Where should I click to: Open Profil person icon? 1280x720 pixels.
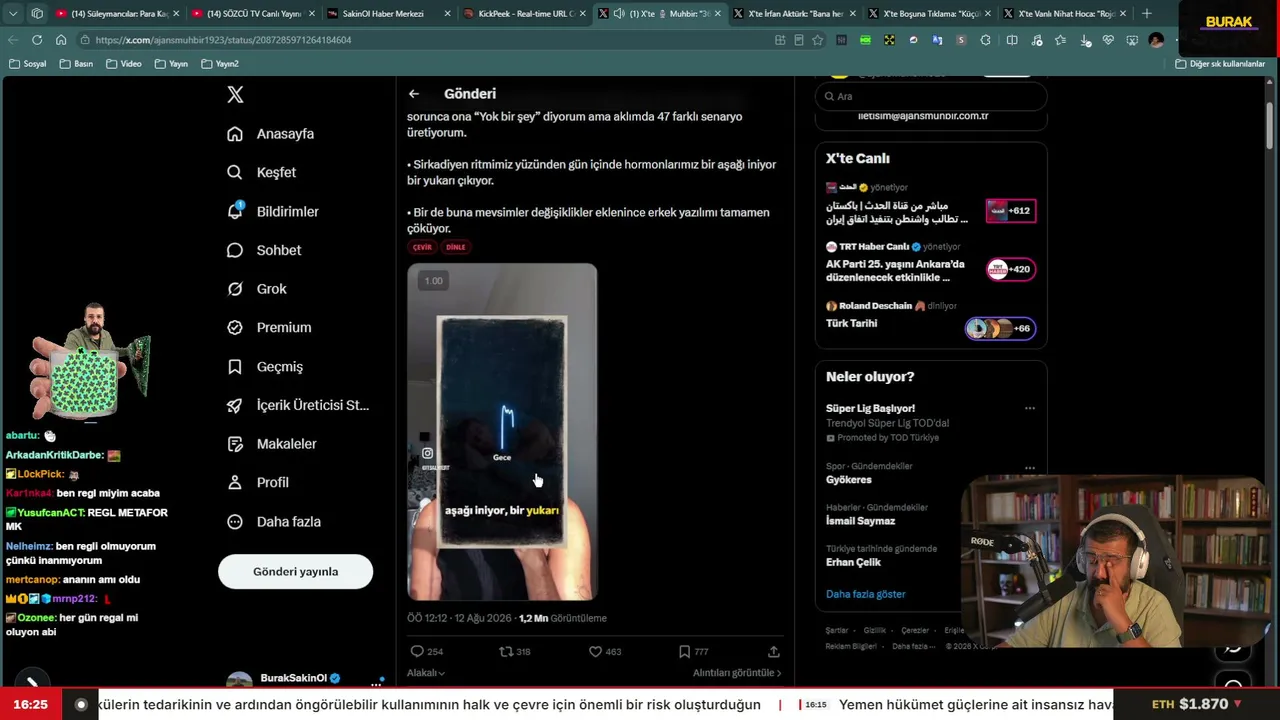pos(235,482)
